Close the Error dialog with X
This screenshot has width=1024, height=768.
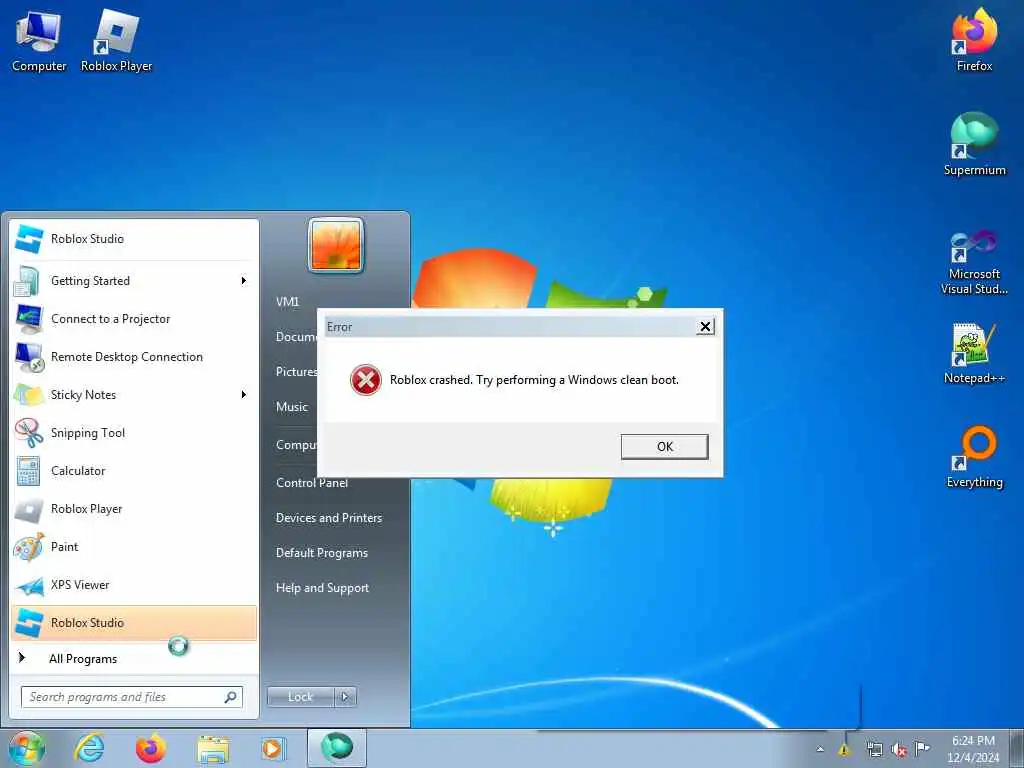point(705,327)
